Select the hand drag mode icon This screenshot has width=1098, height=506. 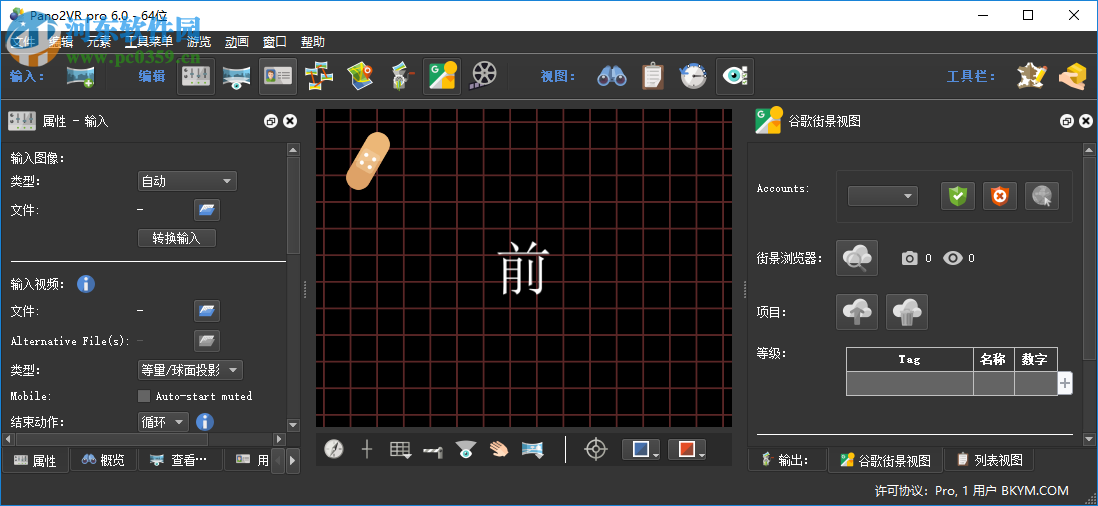499,449
